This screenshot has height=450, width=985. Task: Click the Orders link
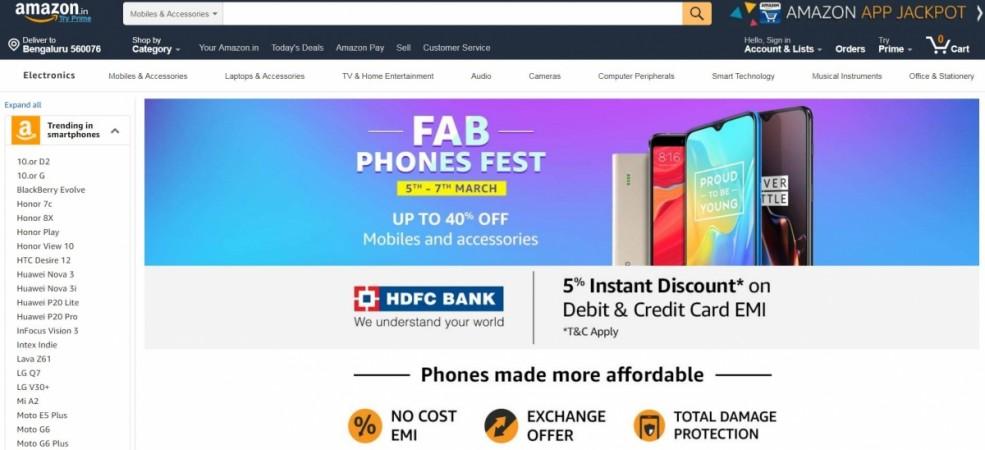coord(850,49)
